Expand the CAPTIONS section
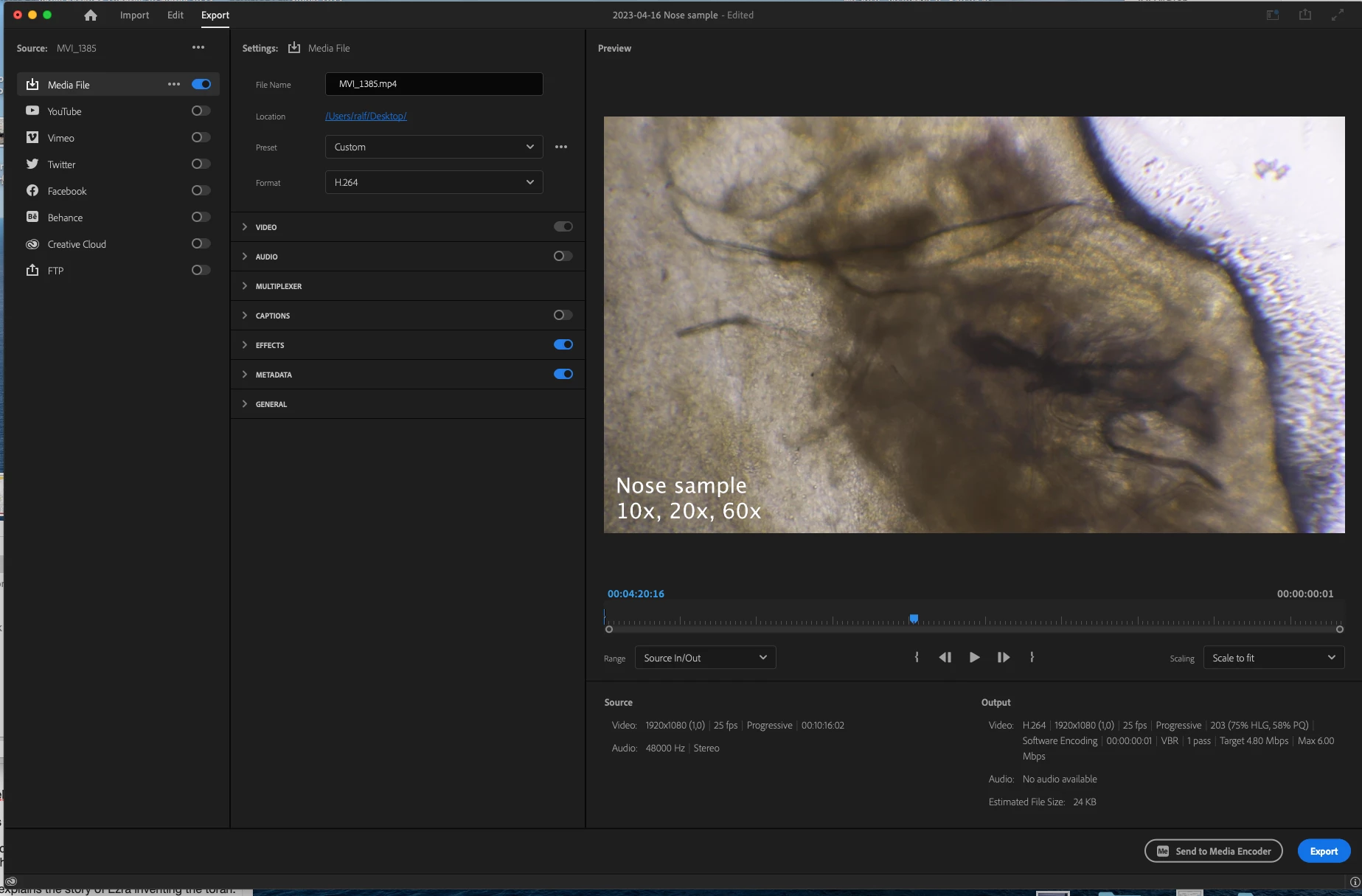This screenshot has height=896, width=1362. tap(245, 315)
